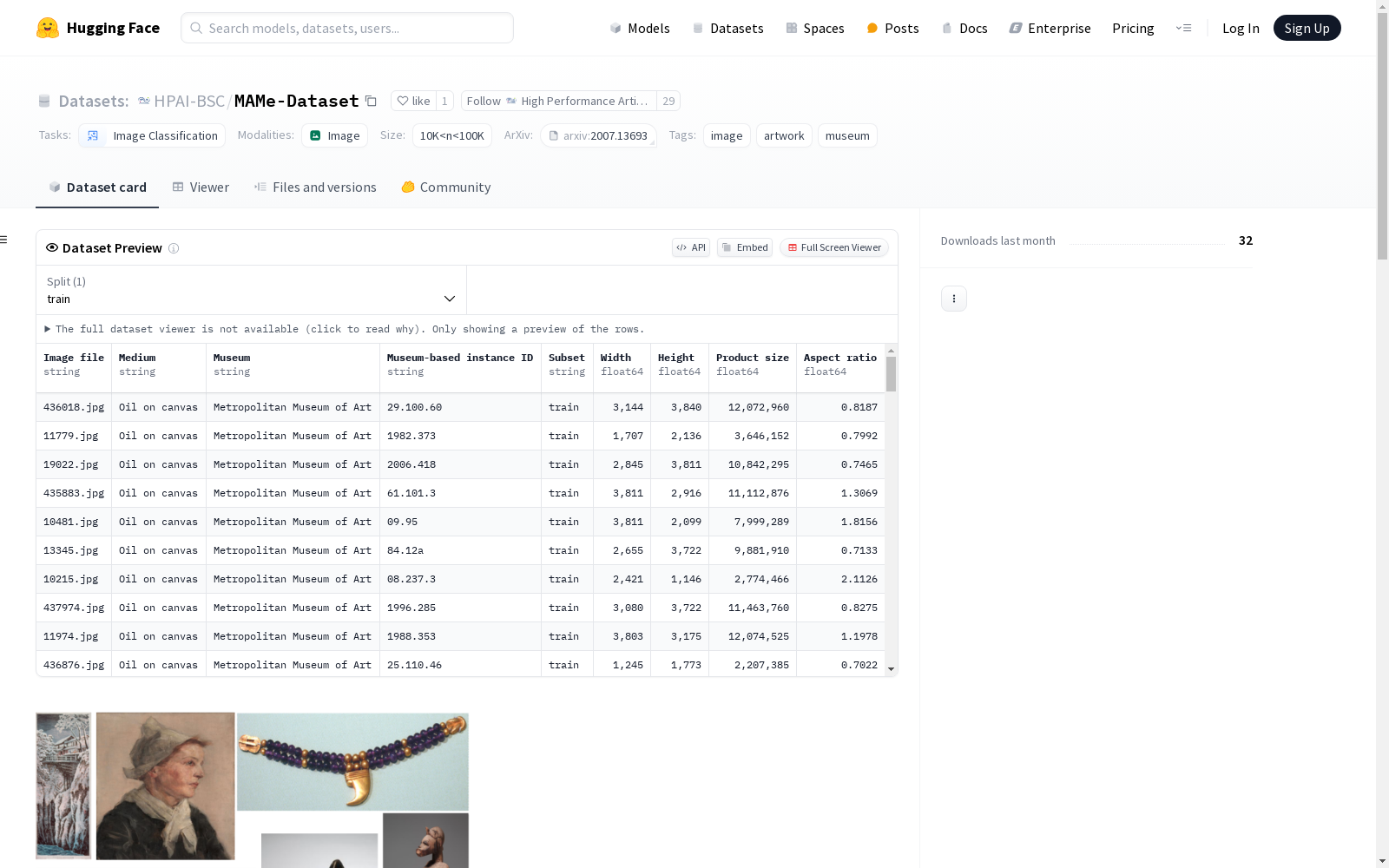Open Docs in top navigation
This screenshot has height=868, width=1389.
[964, 28]
